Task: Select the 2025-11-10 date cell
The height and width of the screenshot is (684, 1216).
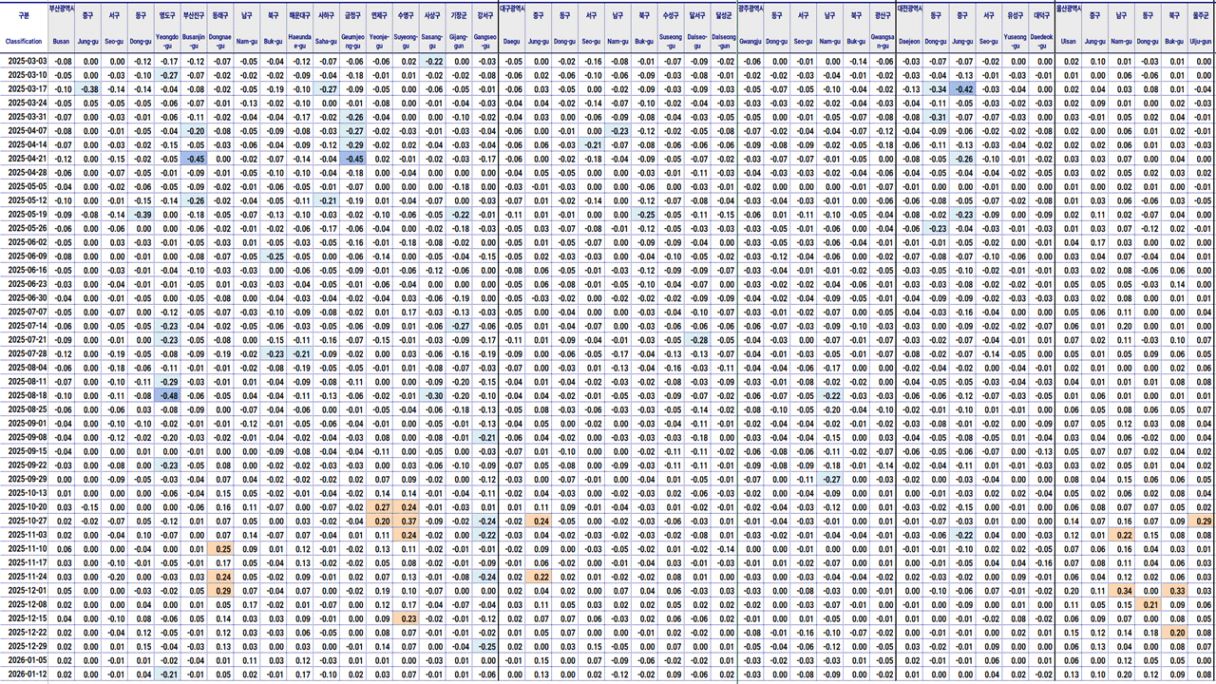Action: coord(24,548)
